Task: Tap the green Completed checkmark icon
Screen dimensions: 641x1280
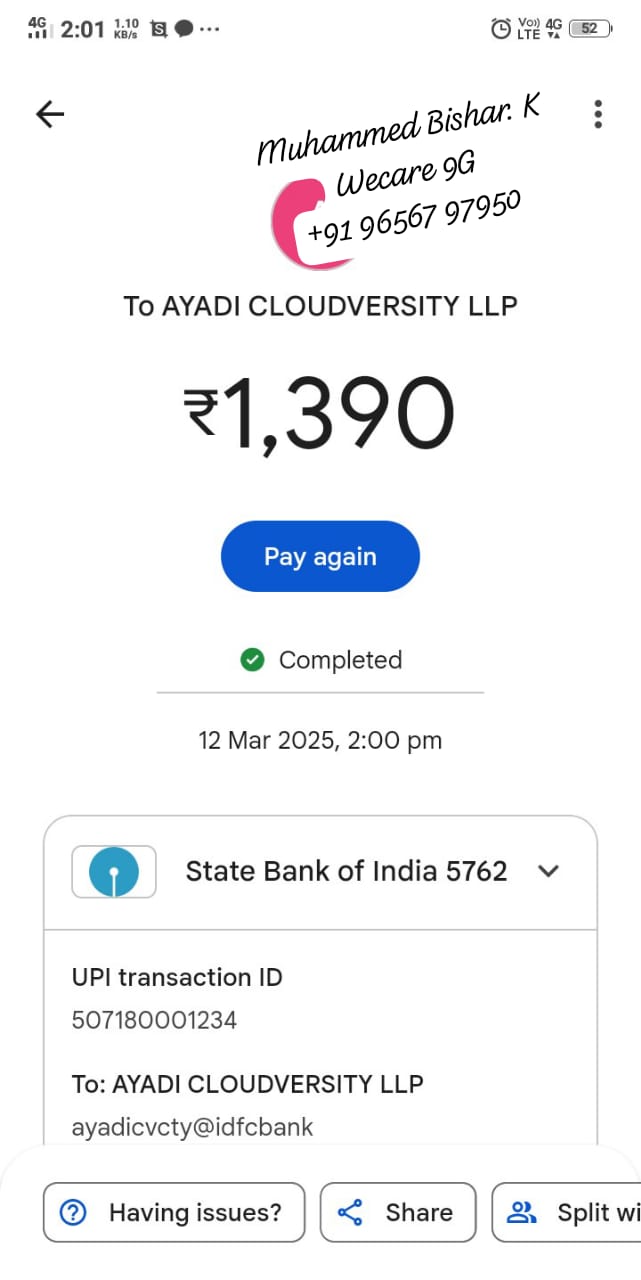Action: coord(252,660)
